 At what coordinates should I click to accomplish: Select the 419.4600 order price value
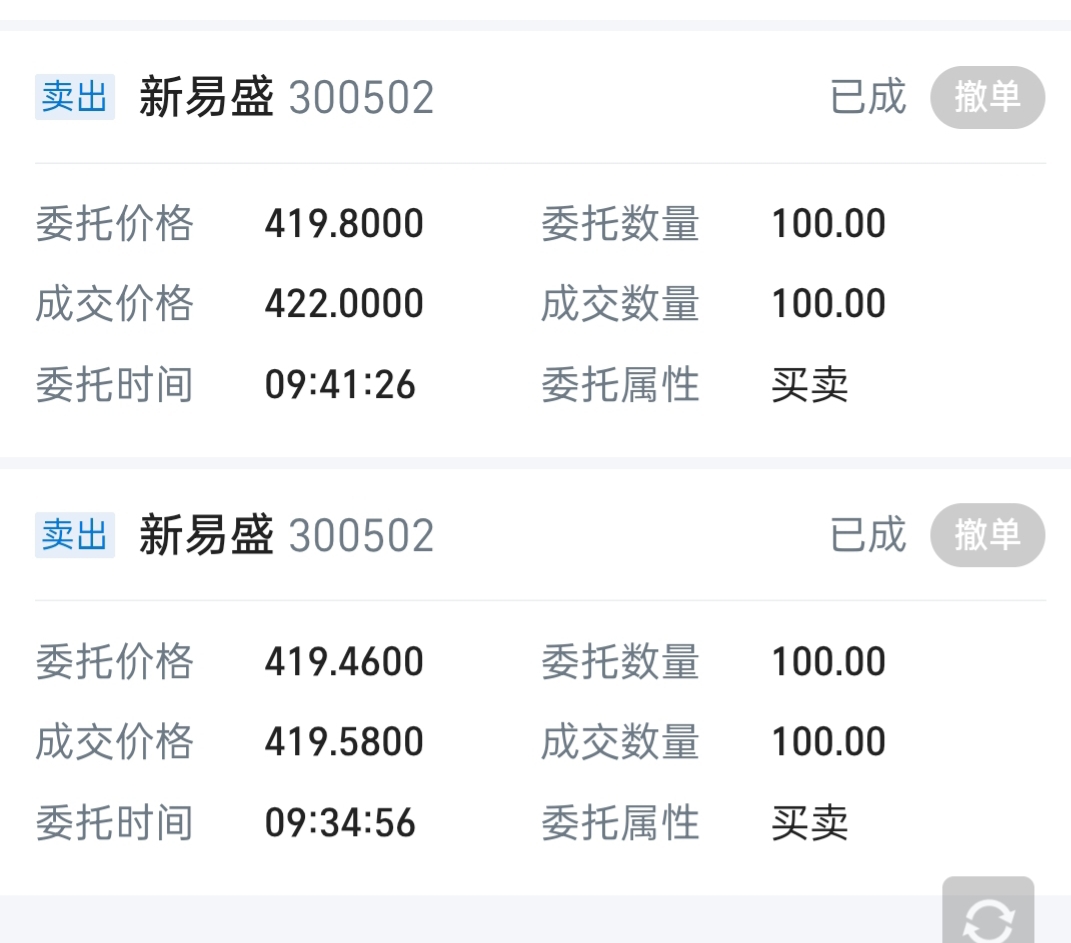344,662
